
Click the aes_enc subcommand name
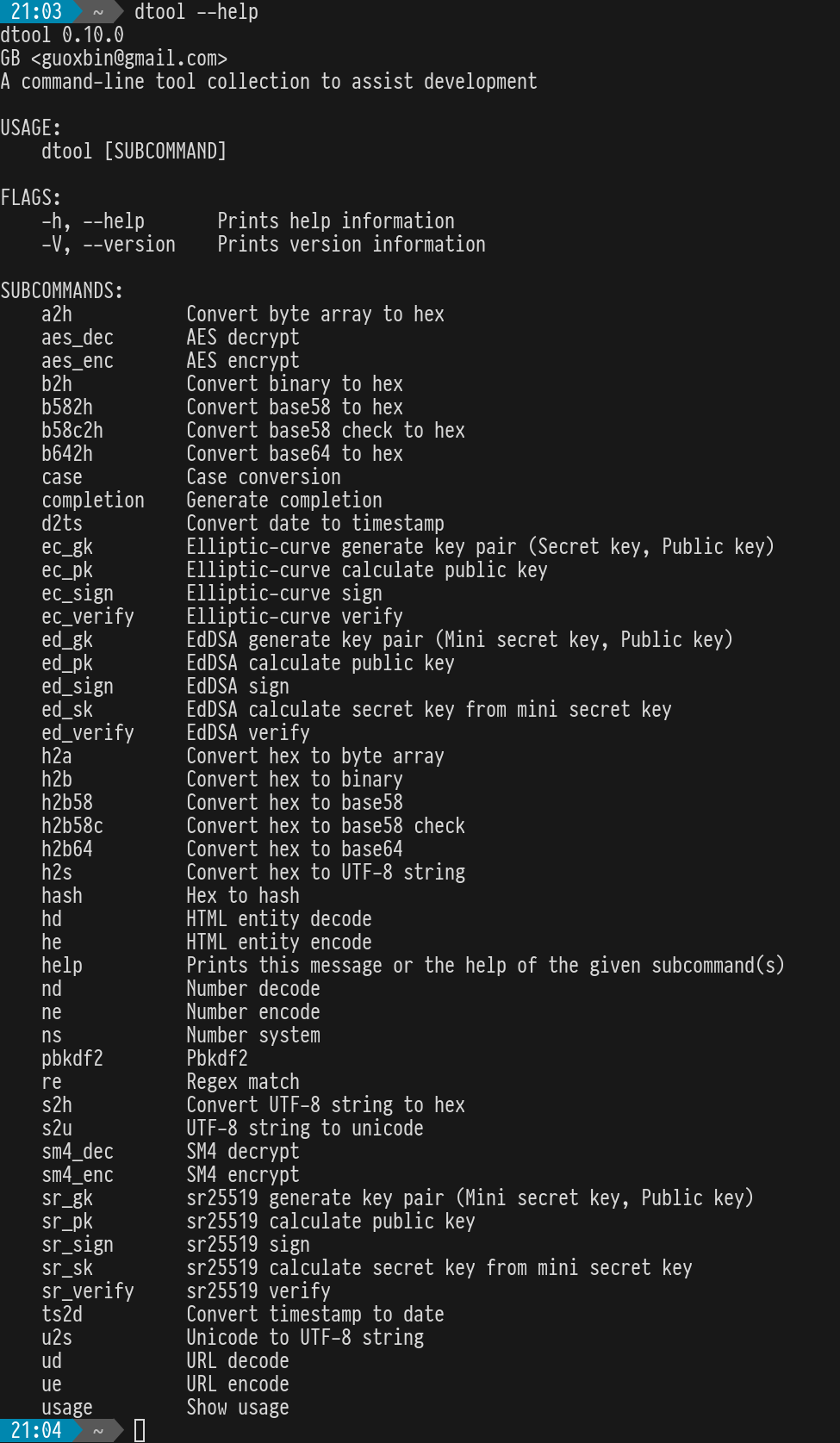78,361
